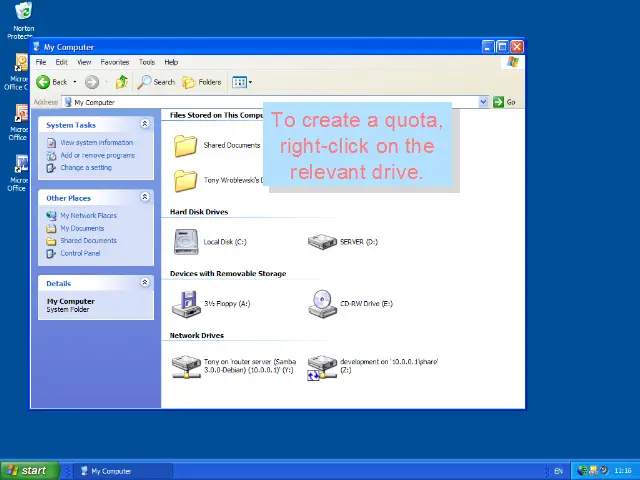Click the Add or remove programs icon
The height and width of the screenshot is (480, 640).
[51, 156]
